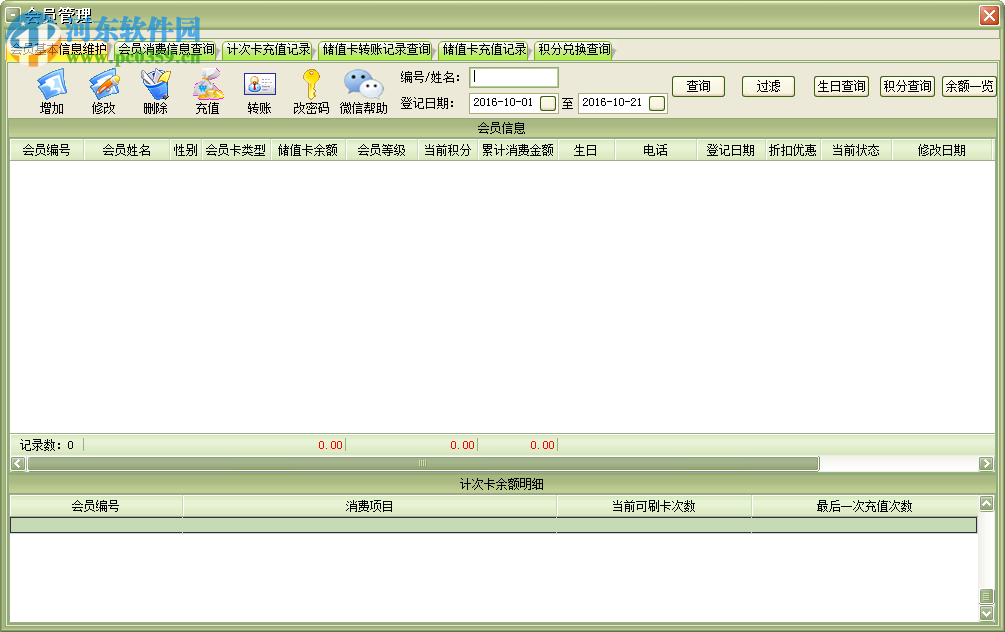Open start date calendar dropdown button
The width and height of the screenshot is (1005, 632).
(548, 103)
